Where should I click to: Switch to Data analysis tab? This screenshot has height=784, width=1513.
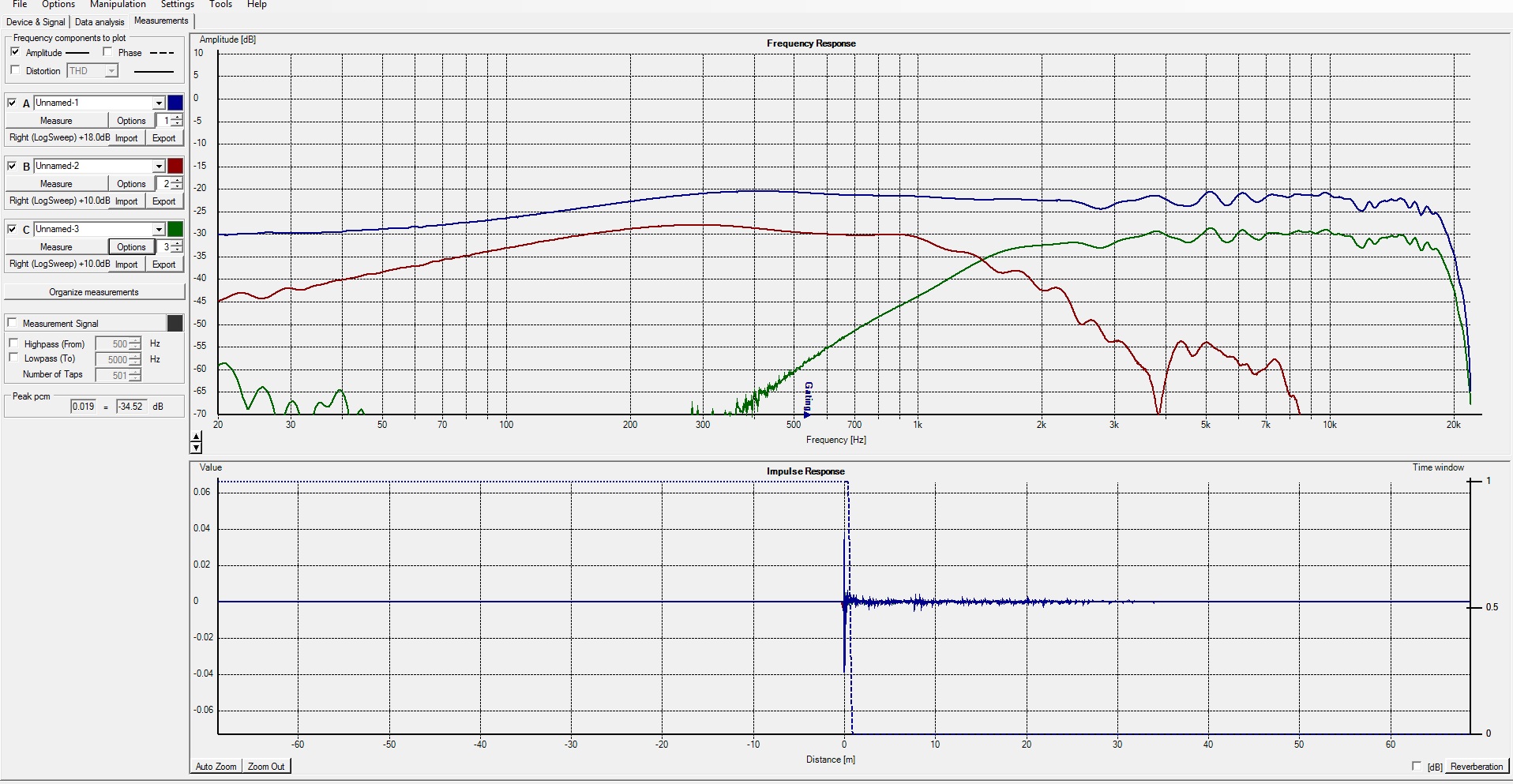pyautogui.click(x=99, y=22)
